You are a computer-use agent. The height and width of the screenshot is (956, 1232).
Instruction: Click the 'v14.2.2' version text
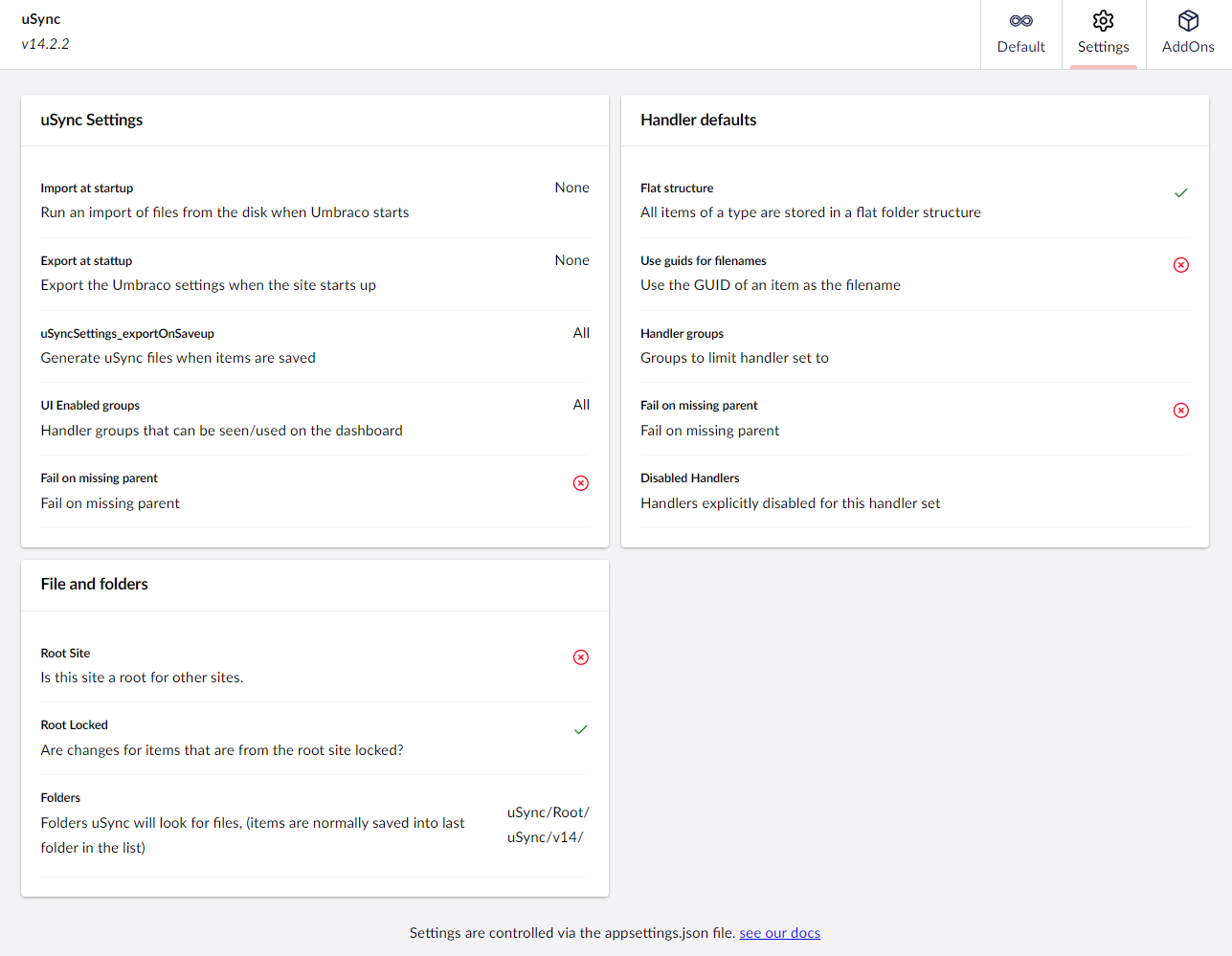coord(45,44)
